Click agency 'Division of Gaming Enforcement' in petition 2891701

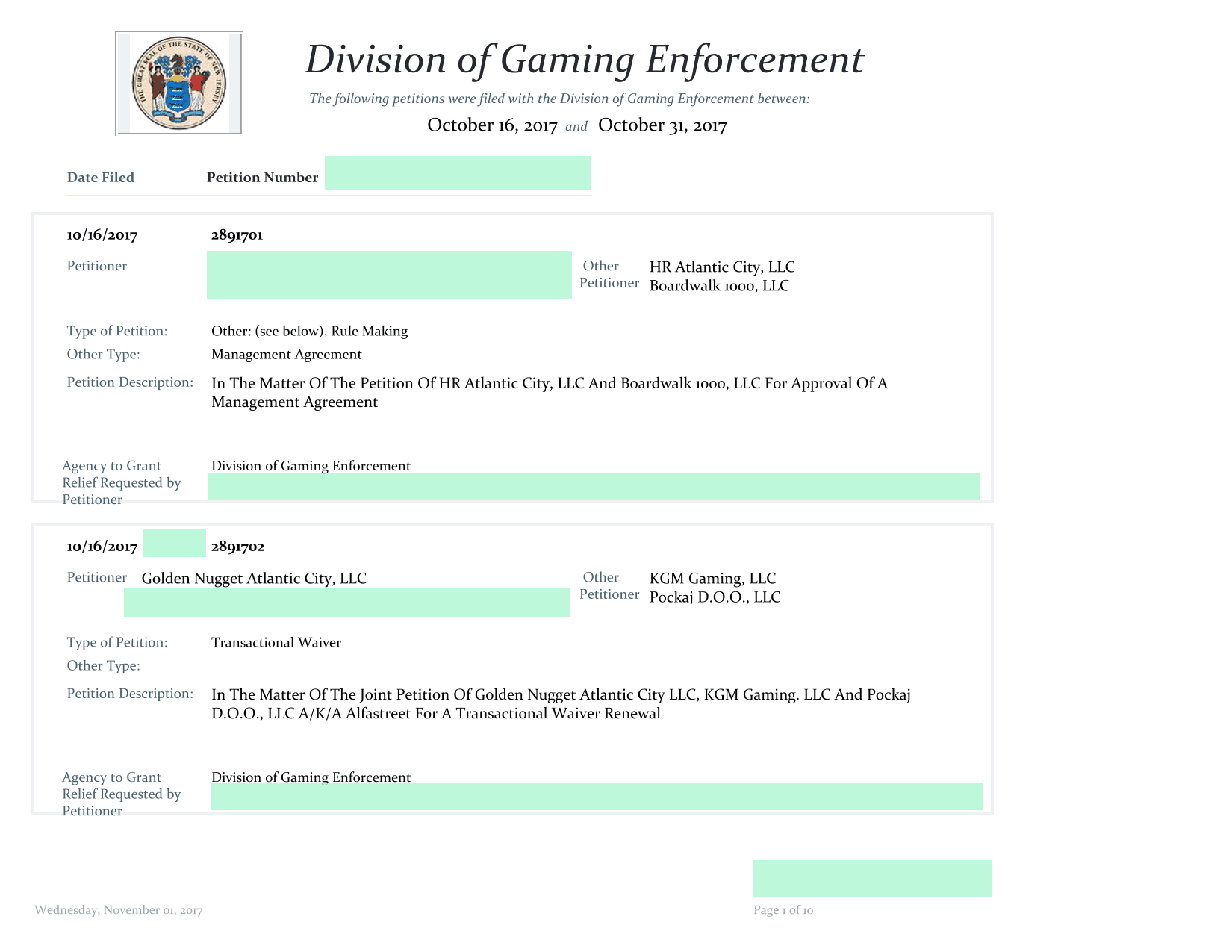(x=311, y=466)
